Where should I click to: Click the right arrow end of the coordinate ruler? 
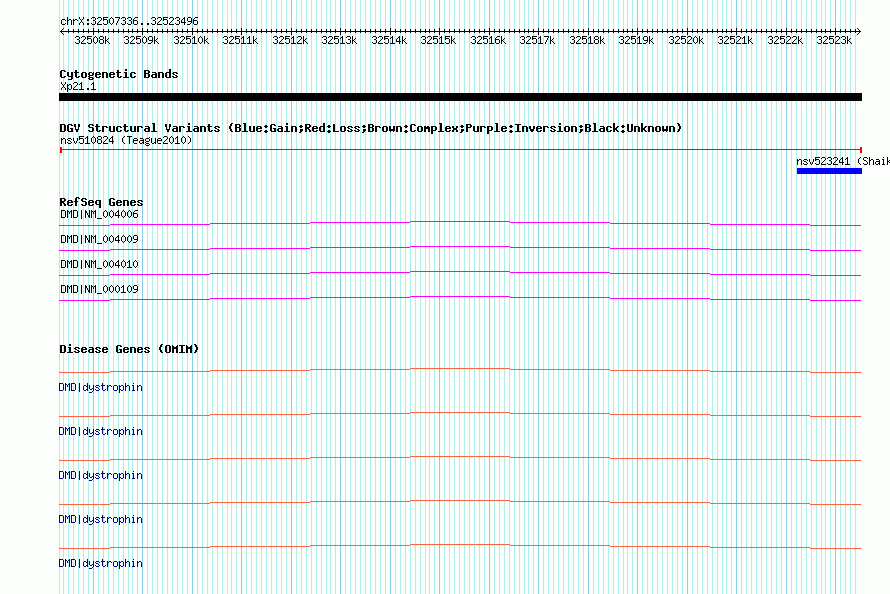click(859, 31)
